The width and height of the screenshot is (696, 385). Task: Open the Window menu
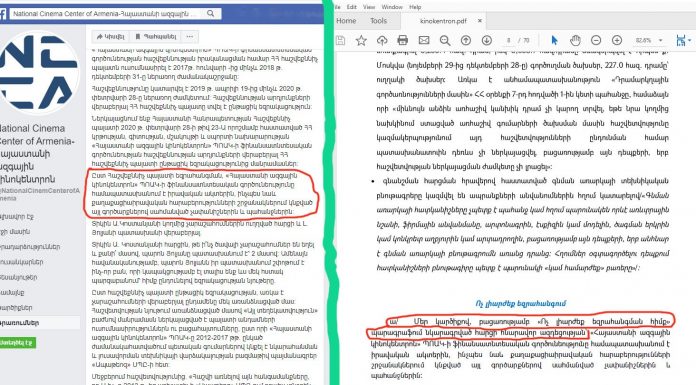click(392, 7)
